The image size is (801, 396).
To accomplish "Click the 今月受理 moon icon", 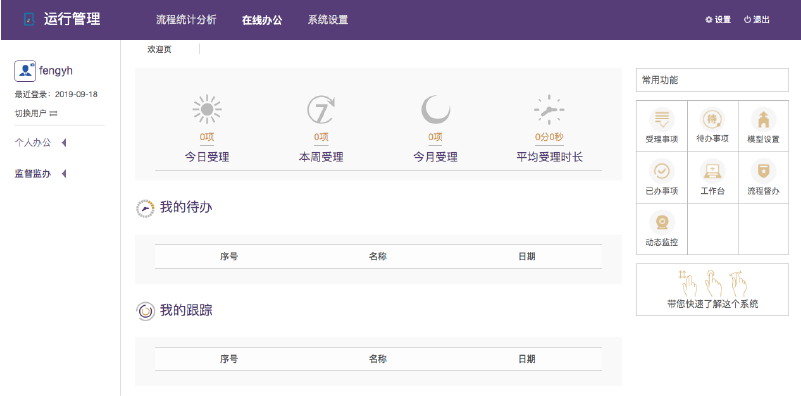I will pos(435,109).
